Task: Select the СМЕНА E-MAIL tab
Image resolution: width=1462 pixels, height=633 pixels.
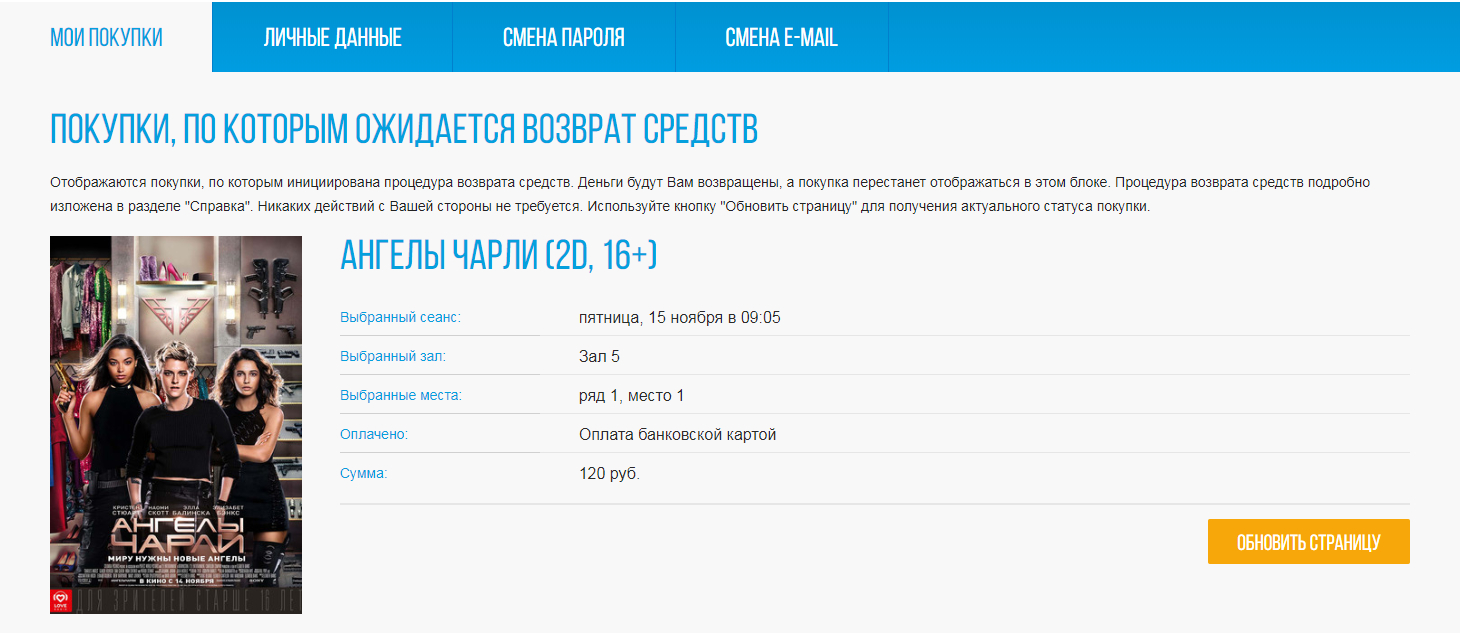Action: [x=782, y=38]
